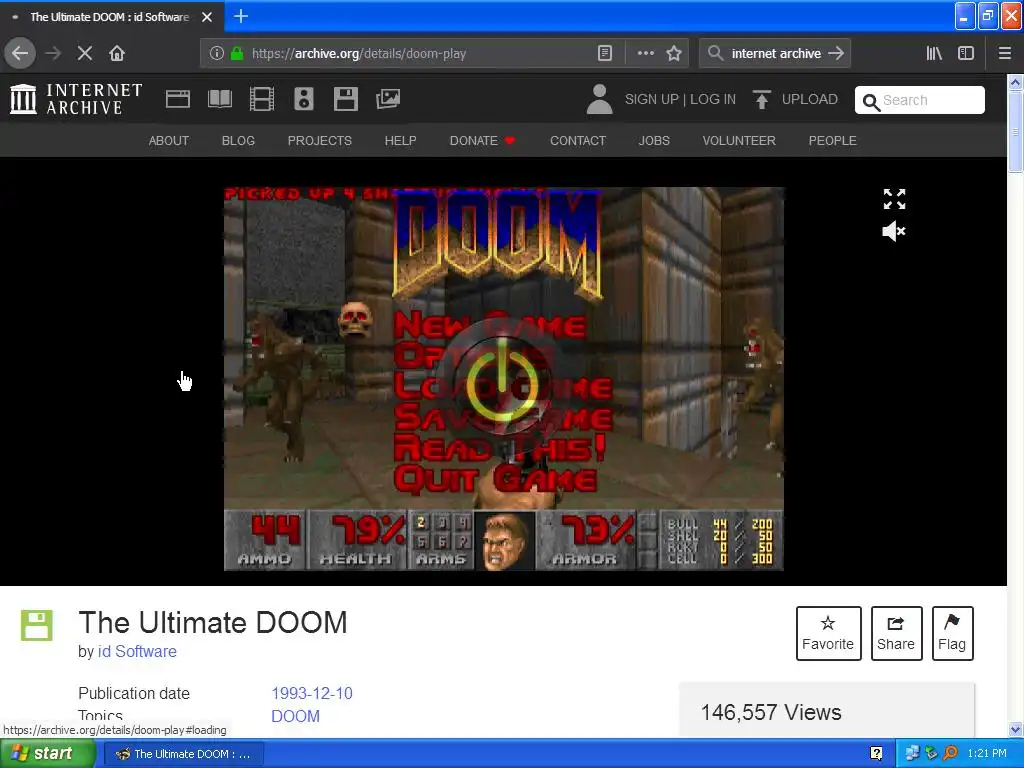Screen dimensions: 1024x768
Task: Open the ABOUT menu item
Action: [168, 140]
